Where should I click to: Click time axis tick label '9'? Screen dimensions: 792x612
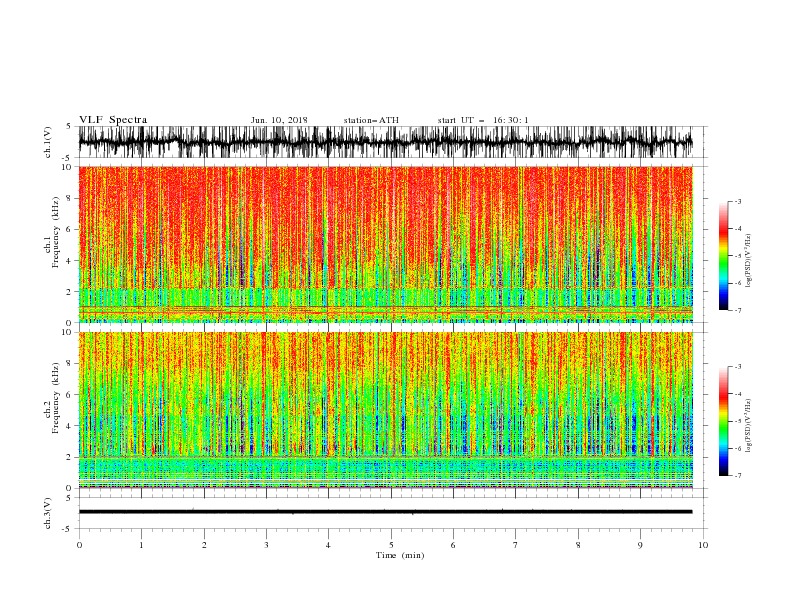click(640, 545)
